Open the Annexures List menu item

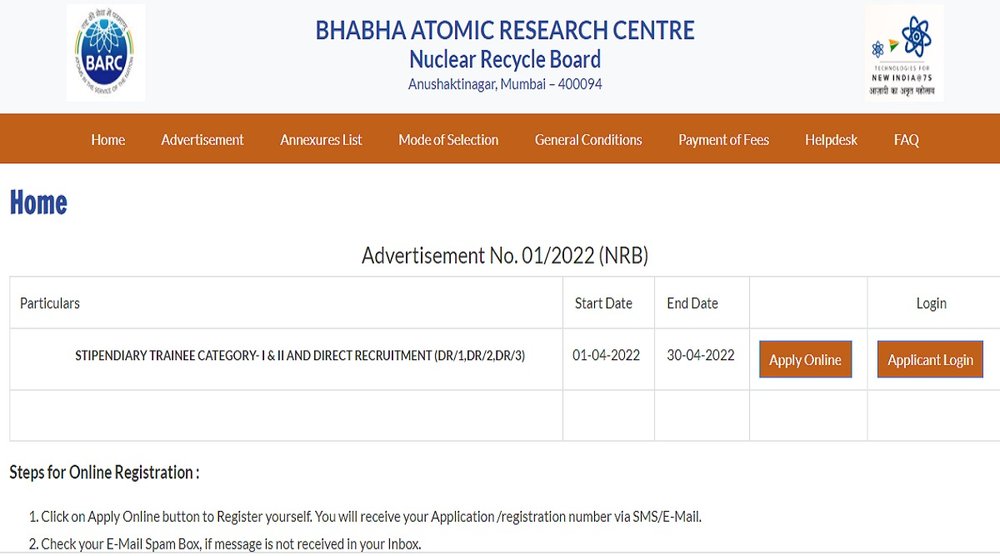[321, 140]
